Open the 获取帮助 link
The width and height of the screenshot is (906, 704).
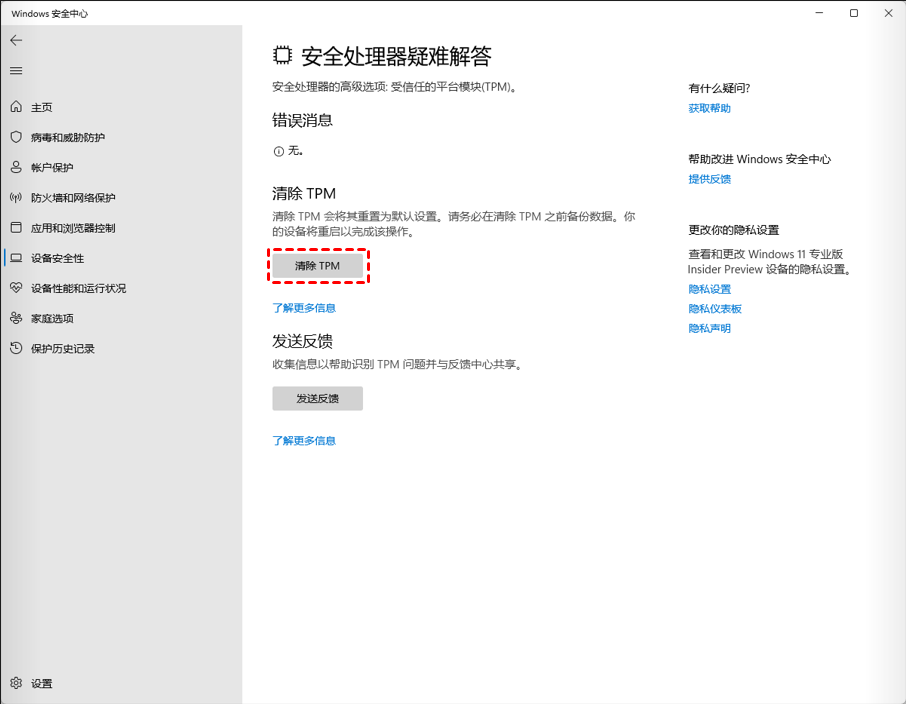709,108
